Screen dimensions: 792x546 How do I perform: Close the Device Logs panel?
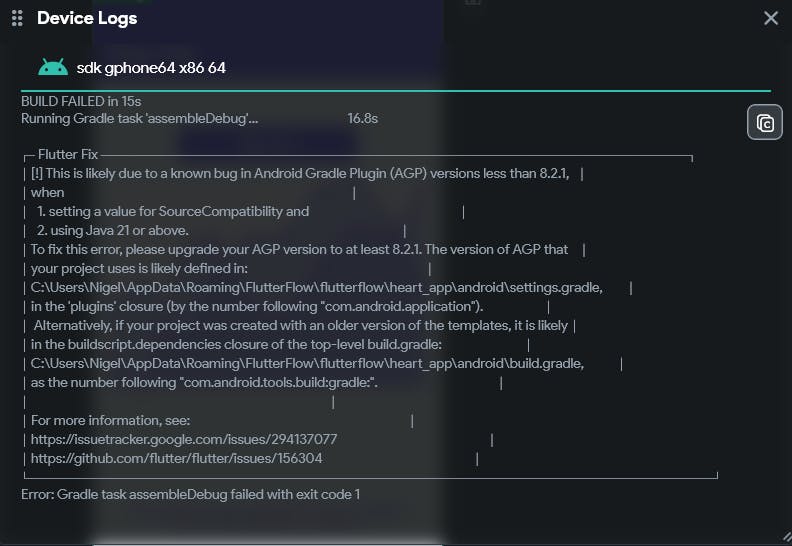(771, 18)
